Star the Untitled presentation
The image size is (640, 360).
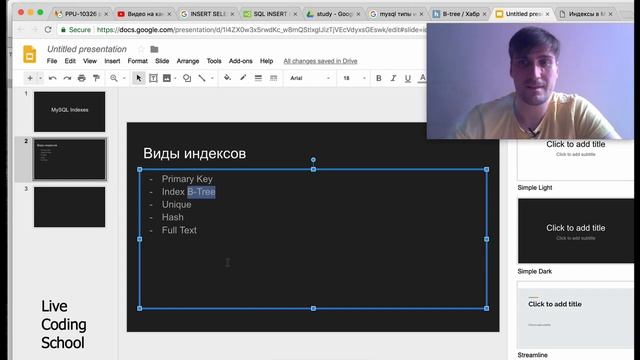141,49
